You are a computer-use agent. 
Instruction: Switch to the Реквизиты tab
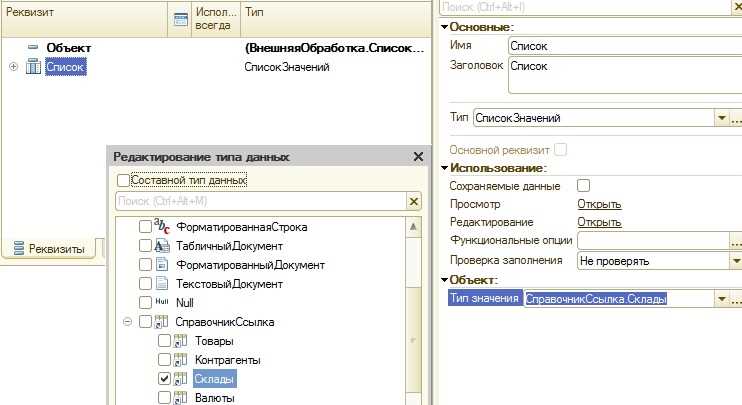pos(50,248)
